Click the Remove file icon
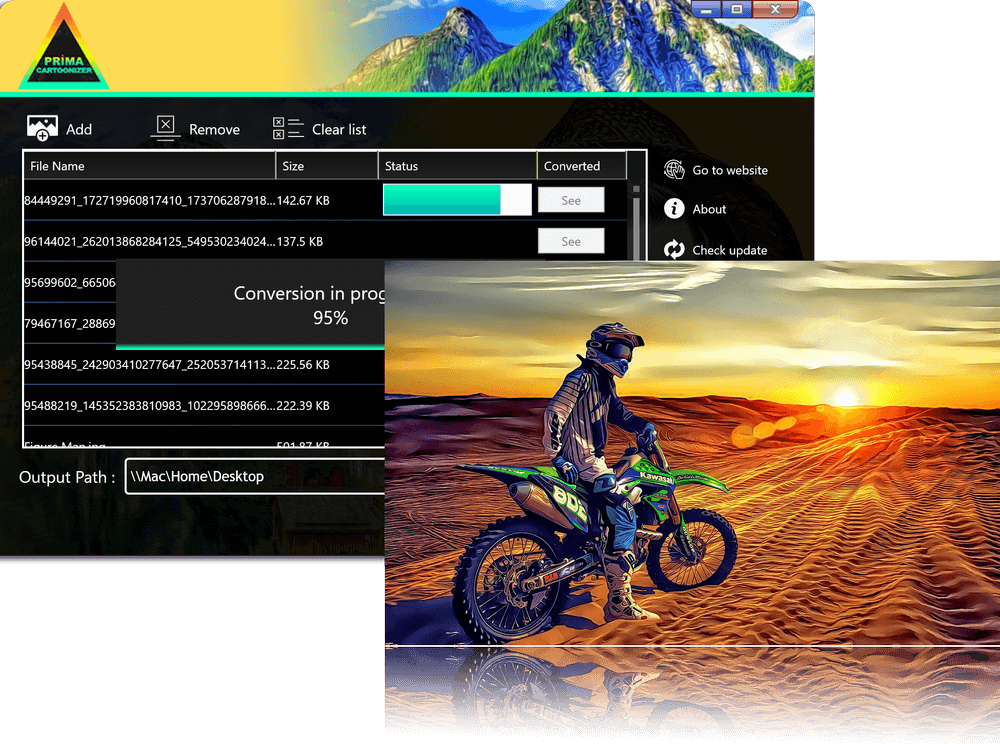Image resolution: width=1000 pixels, height=744 pixels. coord(166,127)
